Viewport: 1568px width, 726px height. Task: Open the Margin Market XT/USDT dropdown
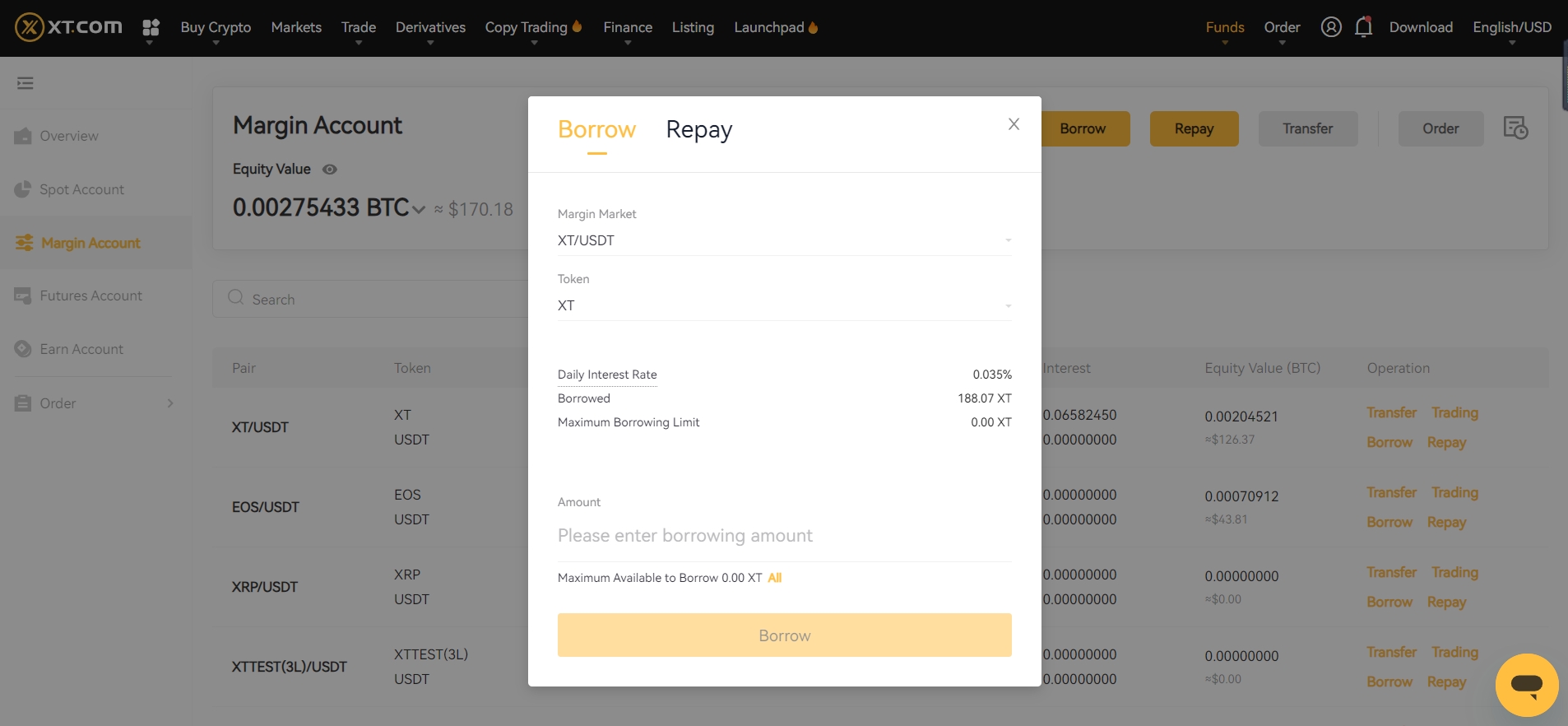click(x=785, y=240)
